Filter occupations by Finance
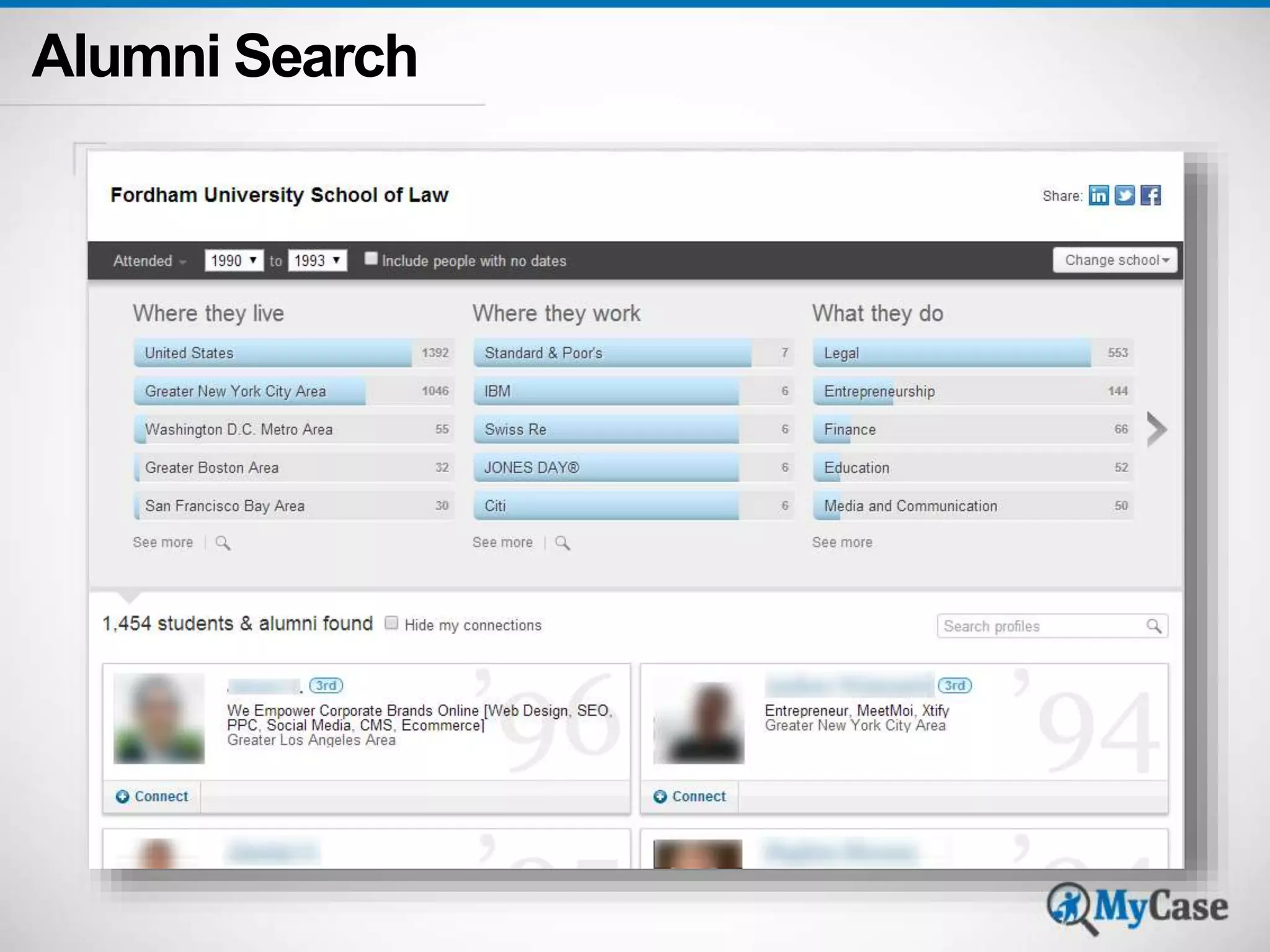 (974, 430)
